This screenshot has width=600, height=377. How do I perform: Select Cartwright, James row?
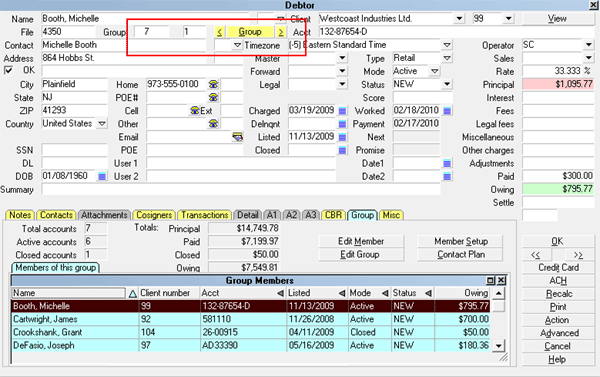click(x=251, y=319)
